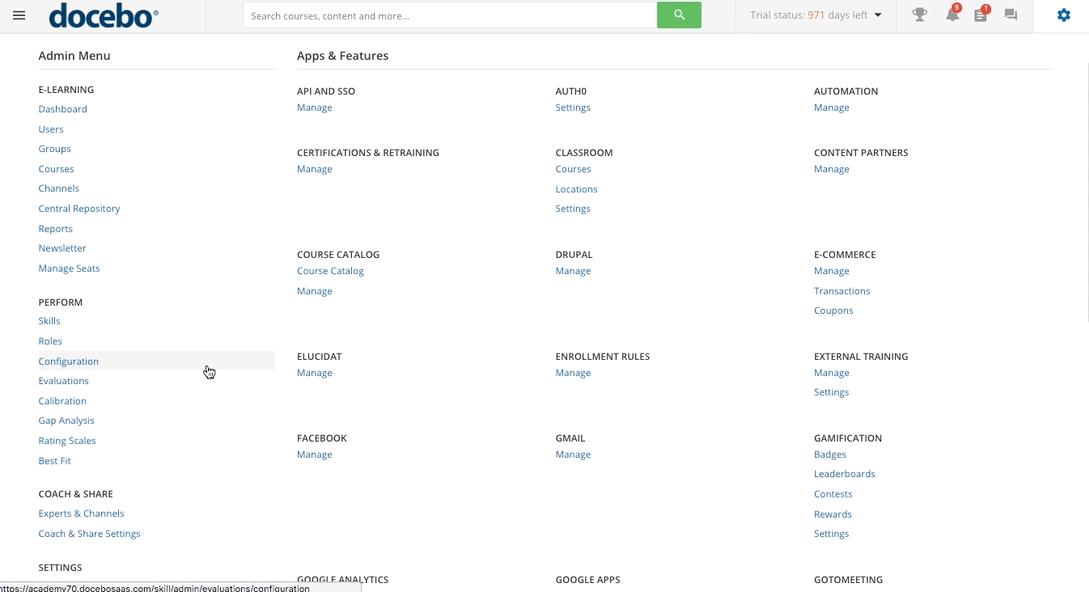Open Dashboard in the Admin Menu
The image size is (1089, 592).
click(63, 109)
